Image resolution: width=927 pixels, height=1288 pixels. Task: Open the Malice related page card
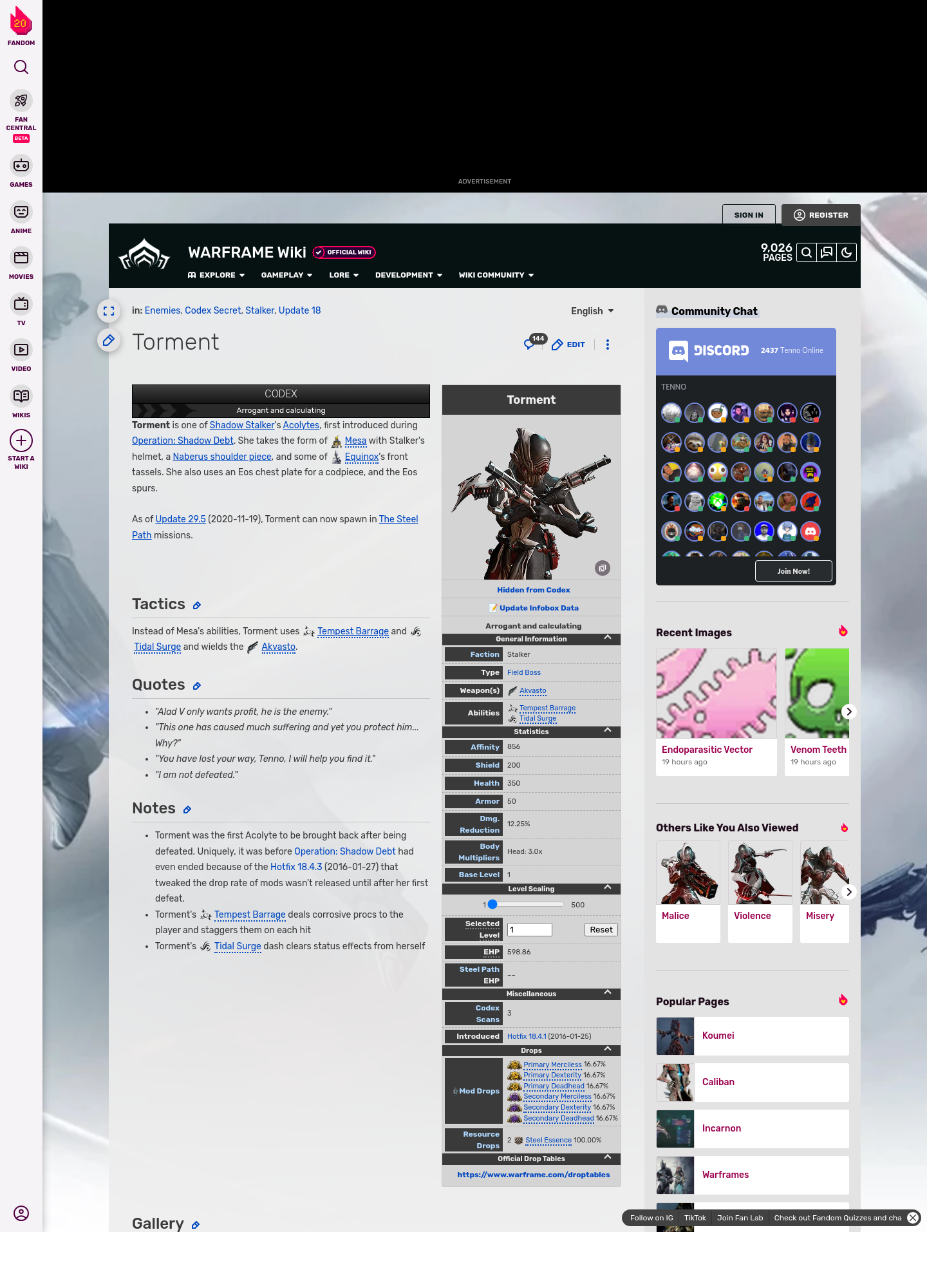coord(688,891)
